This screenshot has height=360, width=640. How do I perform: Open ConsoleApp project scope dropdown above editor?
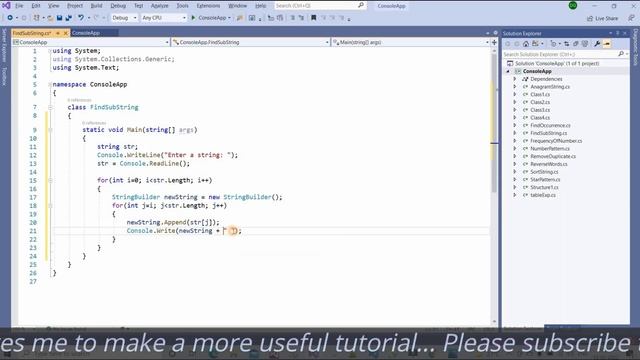tap(91, 42)
